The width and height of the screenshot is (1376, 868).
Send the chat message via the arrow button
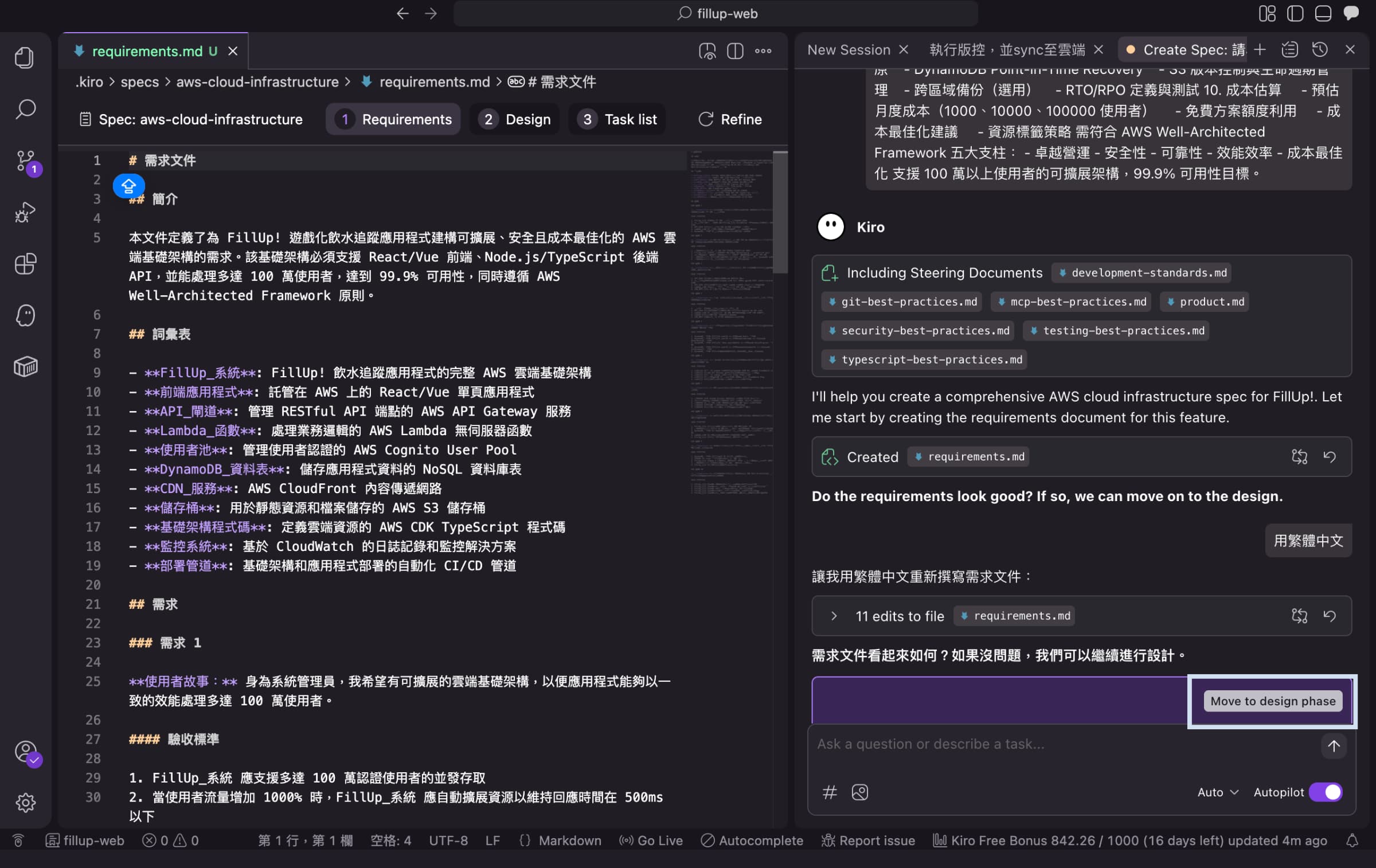click(x=1334, y=746)
